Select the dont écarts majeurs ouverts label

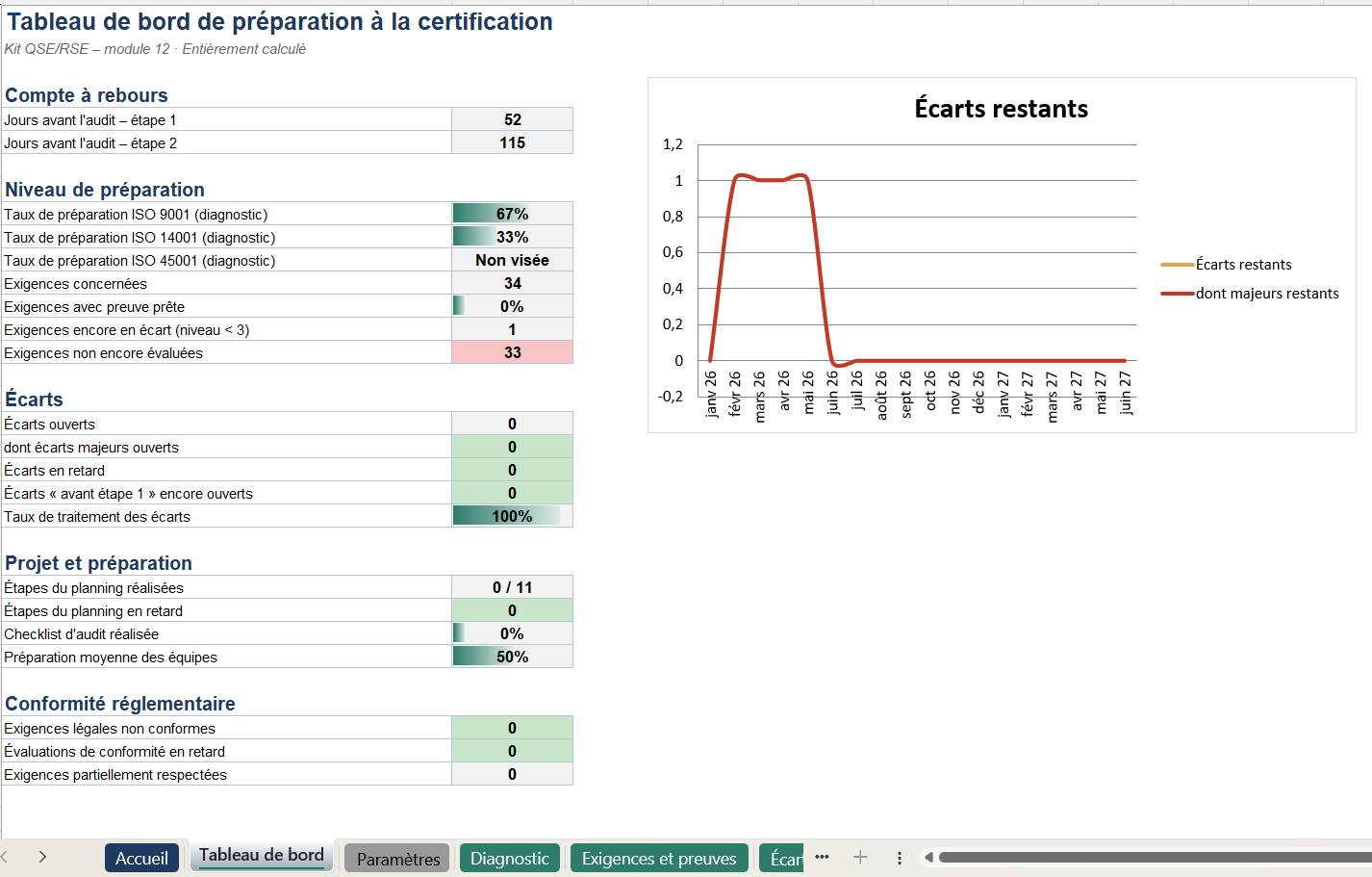pyautogui.click(x=91, y=448)
